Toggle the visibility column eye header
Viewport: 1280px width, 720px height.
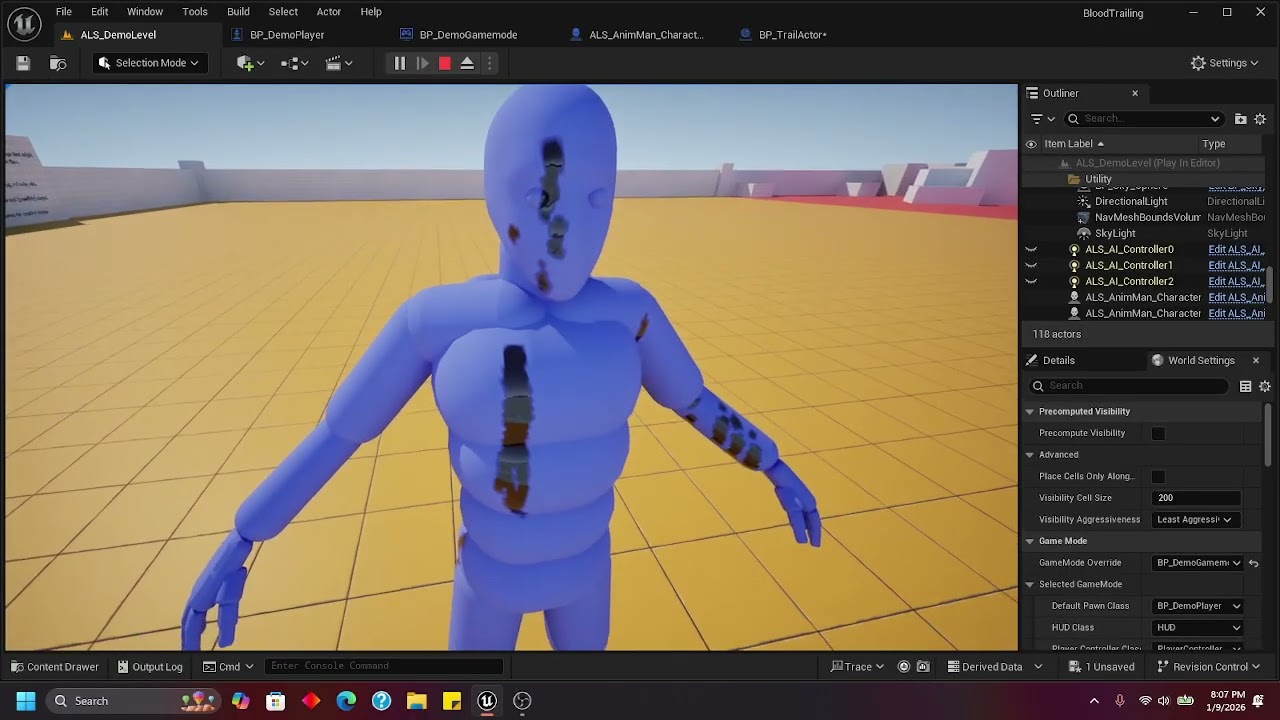[1031, 144]
